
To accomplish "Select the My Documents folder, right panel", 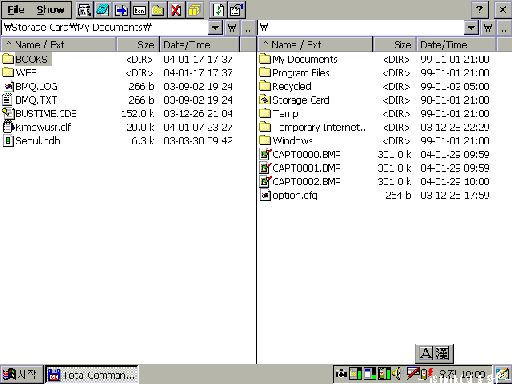I will click(x=299, y=59).
